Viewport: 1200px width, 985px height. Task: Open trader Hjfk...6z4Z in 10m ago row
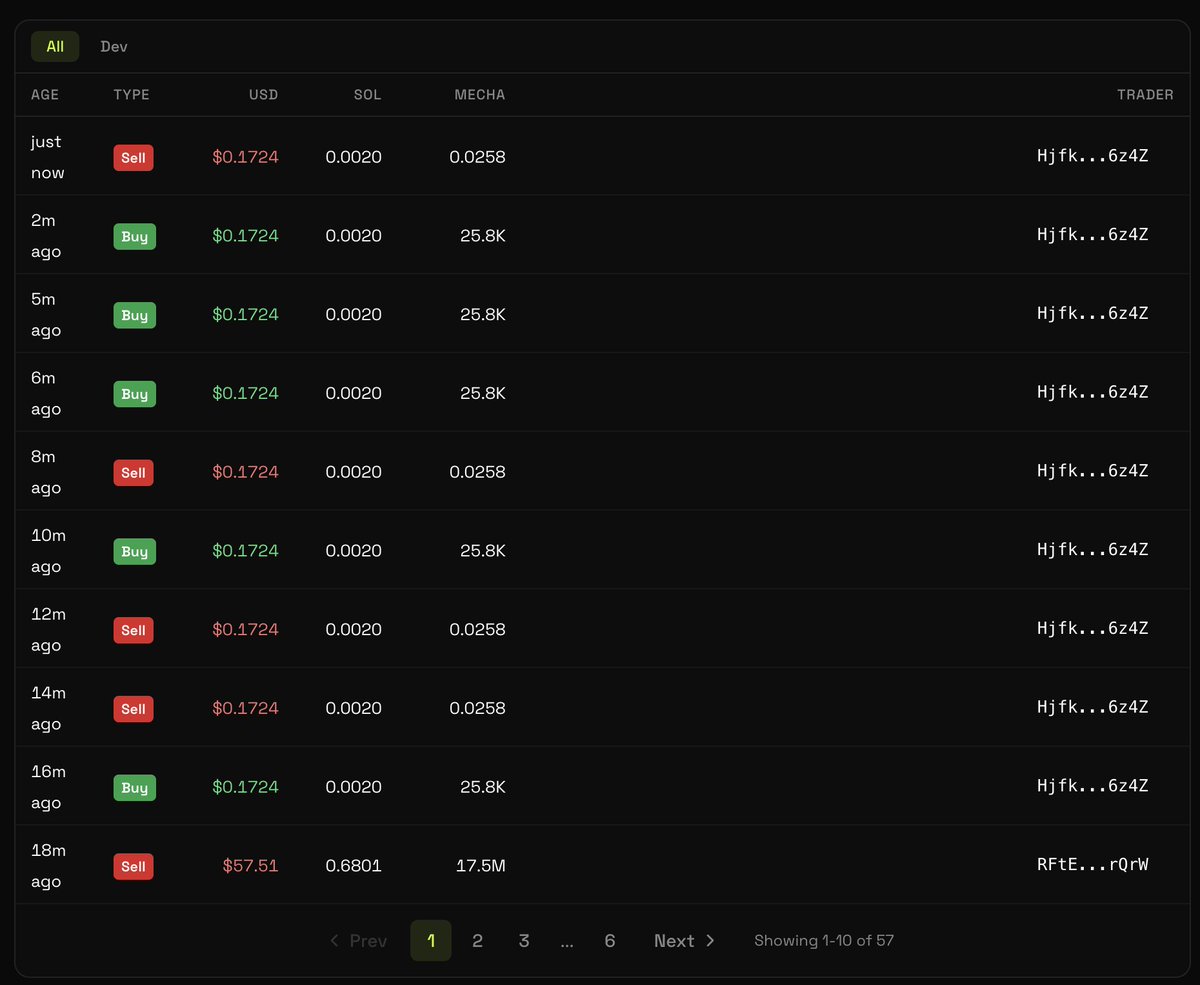tap(1093, 550)
